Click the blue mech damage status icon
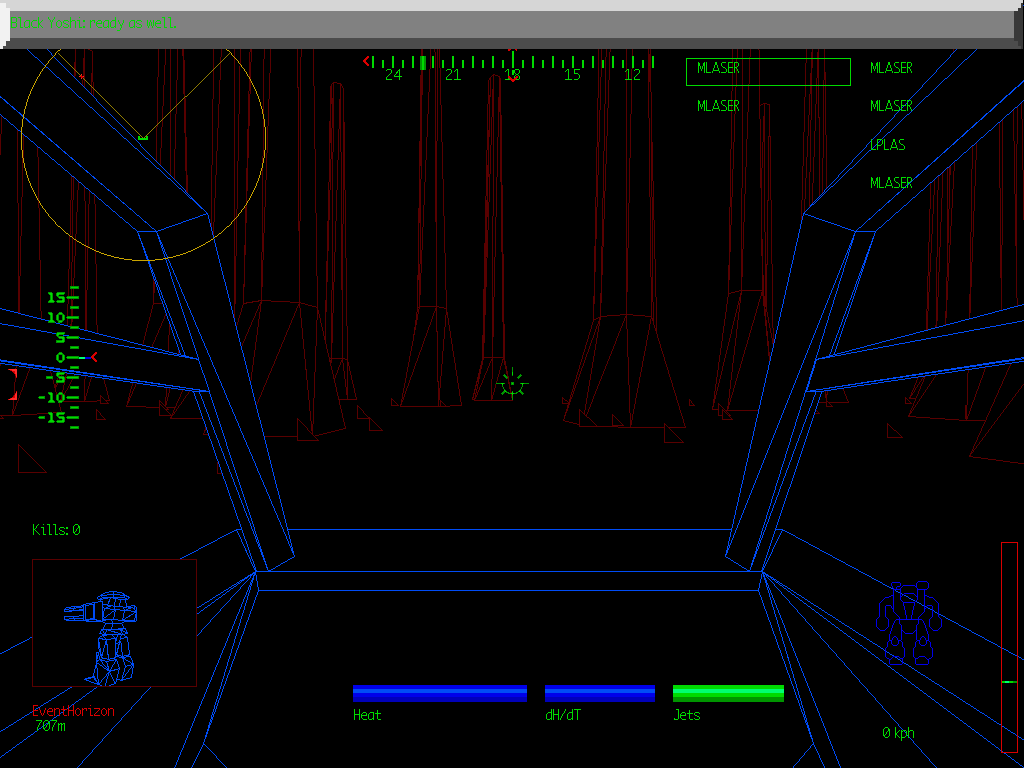 pyautogui.click(x=908, y=622)
